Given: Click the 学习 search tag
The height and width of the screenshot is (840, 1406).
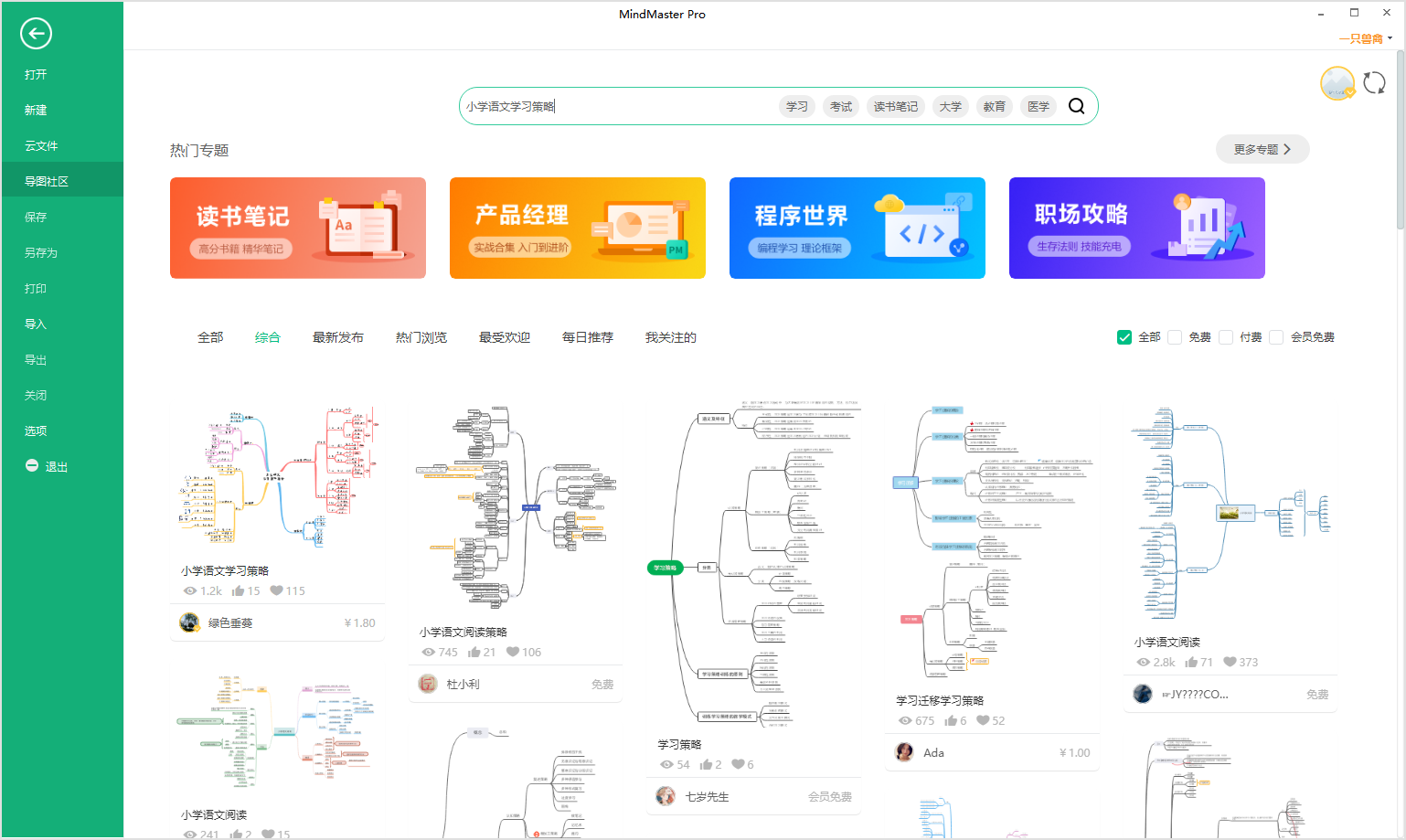Looking at the screenshot, I should point(797,106).
